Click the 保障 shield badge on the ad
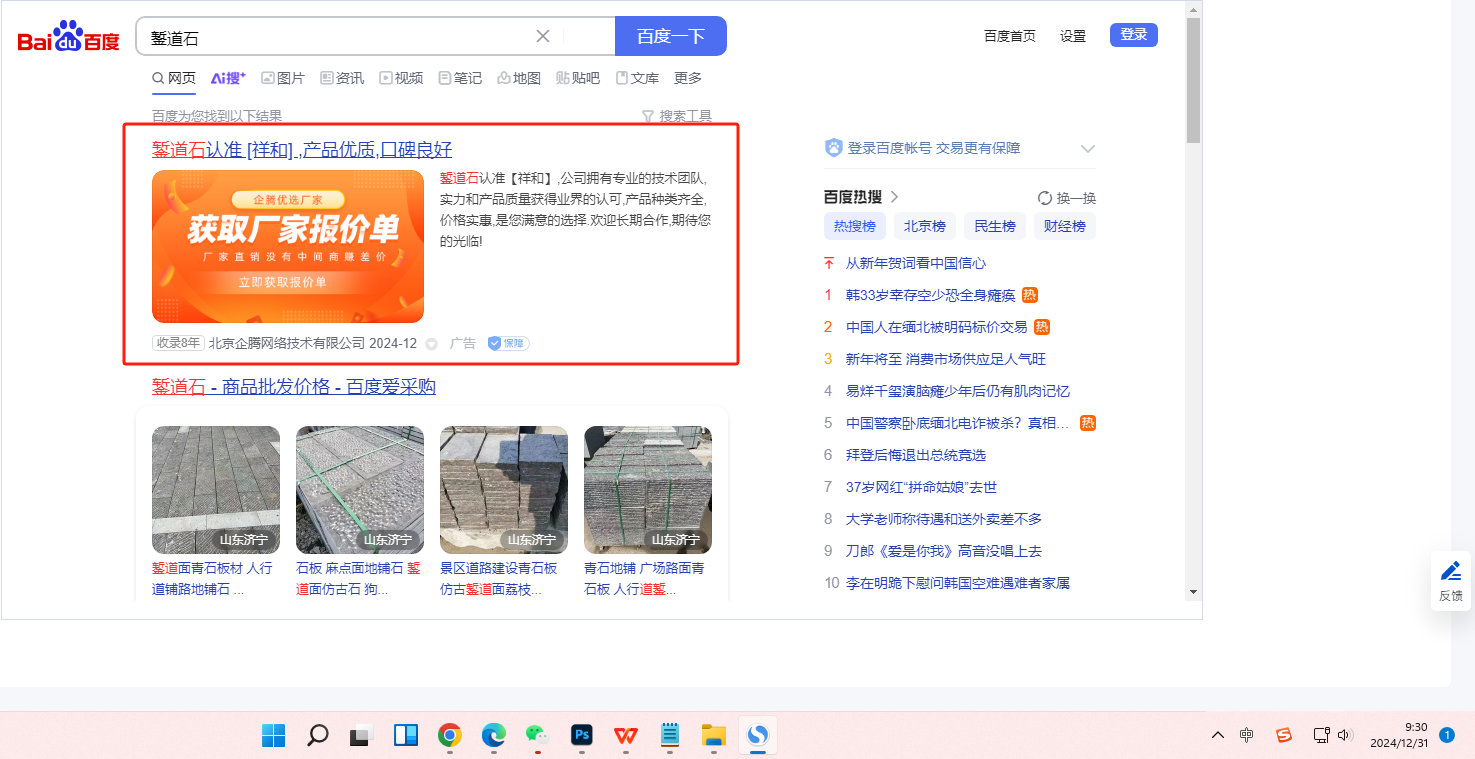Screen dimensions: 1475x759 pyautogui.click(x=508, y=343)
